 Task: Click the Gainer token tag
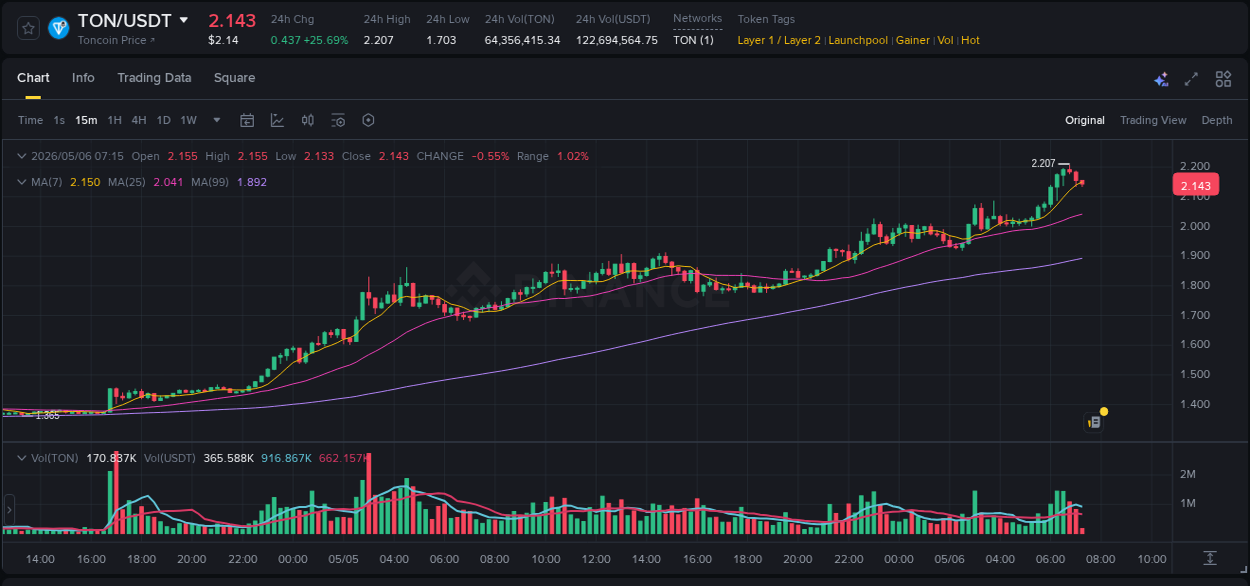pos(912,40)
